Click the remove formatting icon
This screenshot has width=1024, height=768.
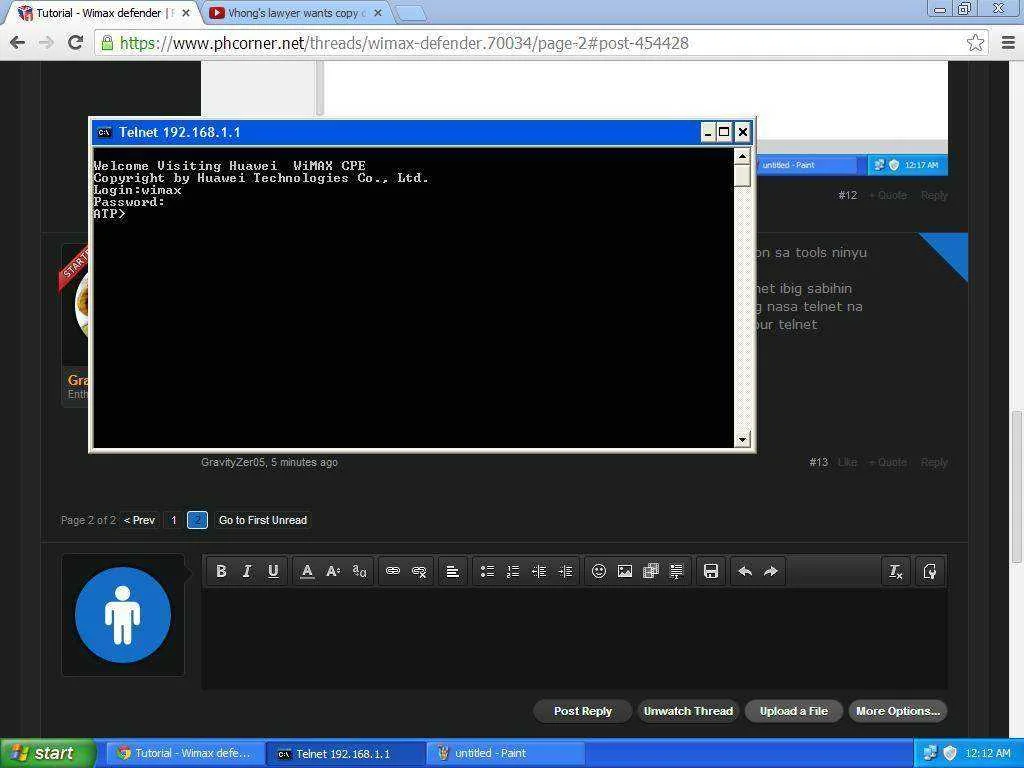[895, 571]
